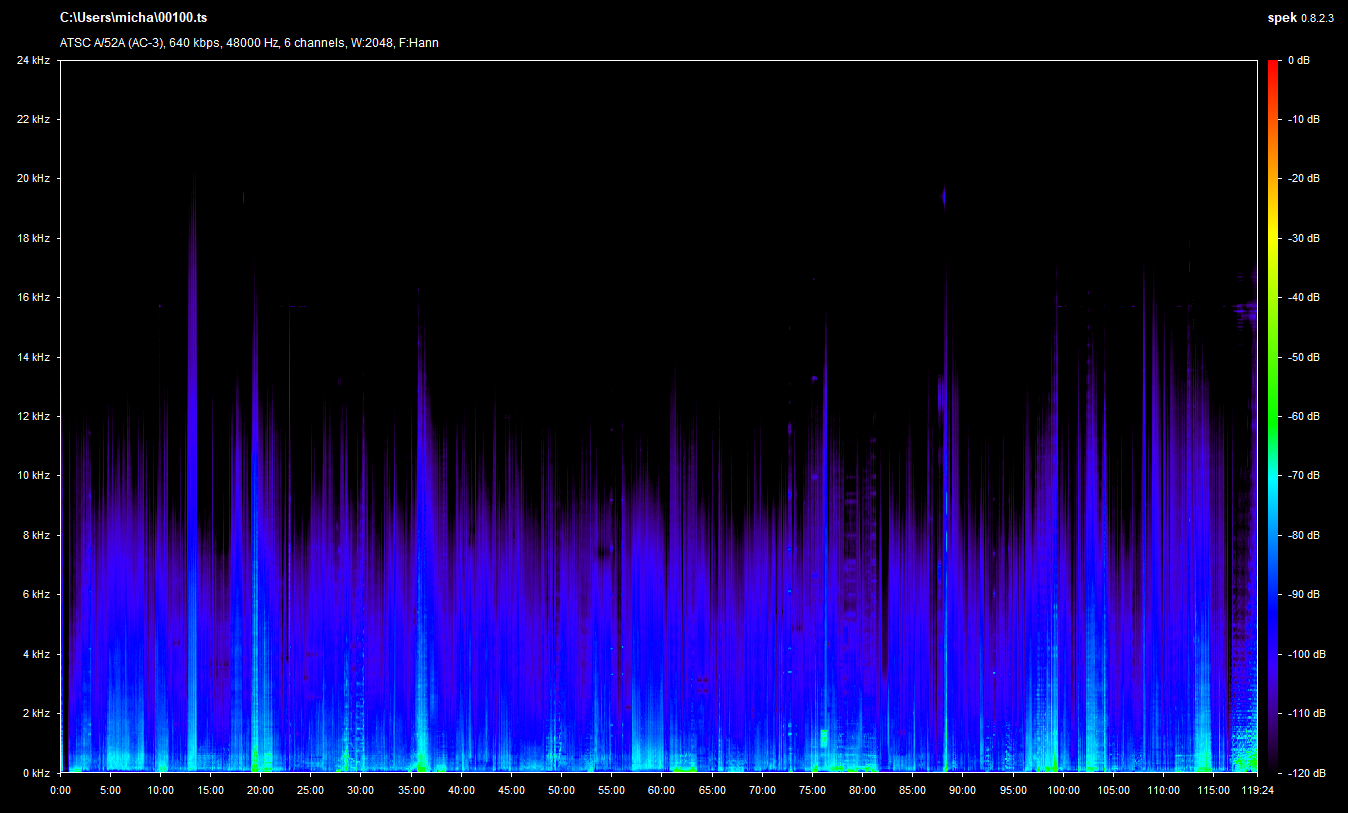Click the 24 kHz frequency axis label
Screen dimensions: 1348x813
click(x=33, y=60)
